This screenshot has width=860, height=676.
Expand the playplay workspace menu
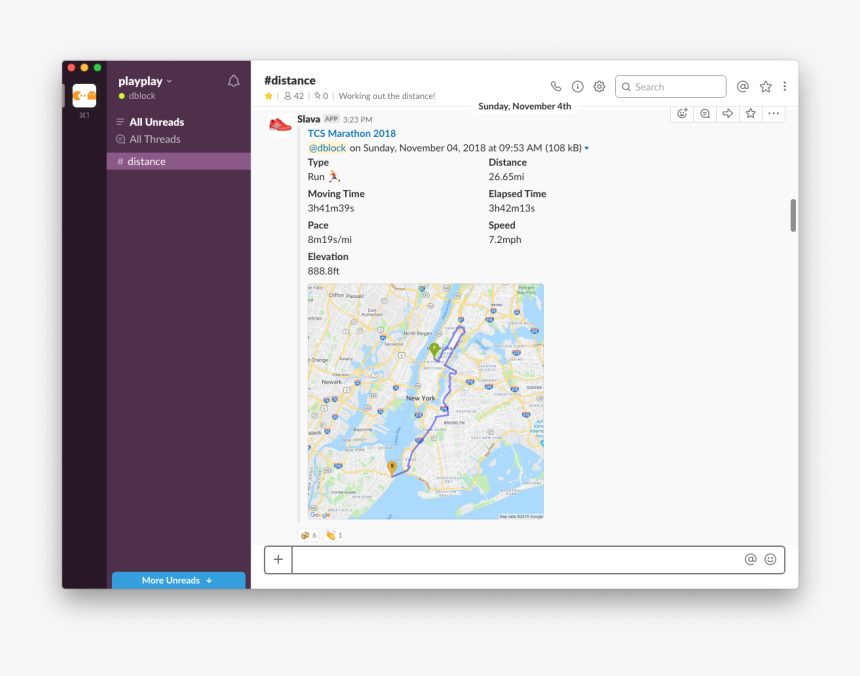145,81
